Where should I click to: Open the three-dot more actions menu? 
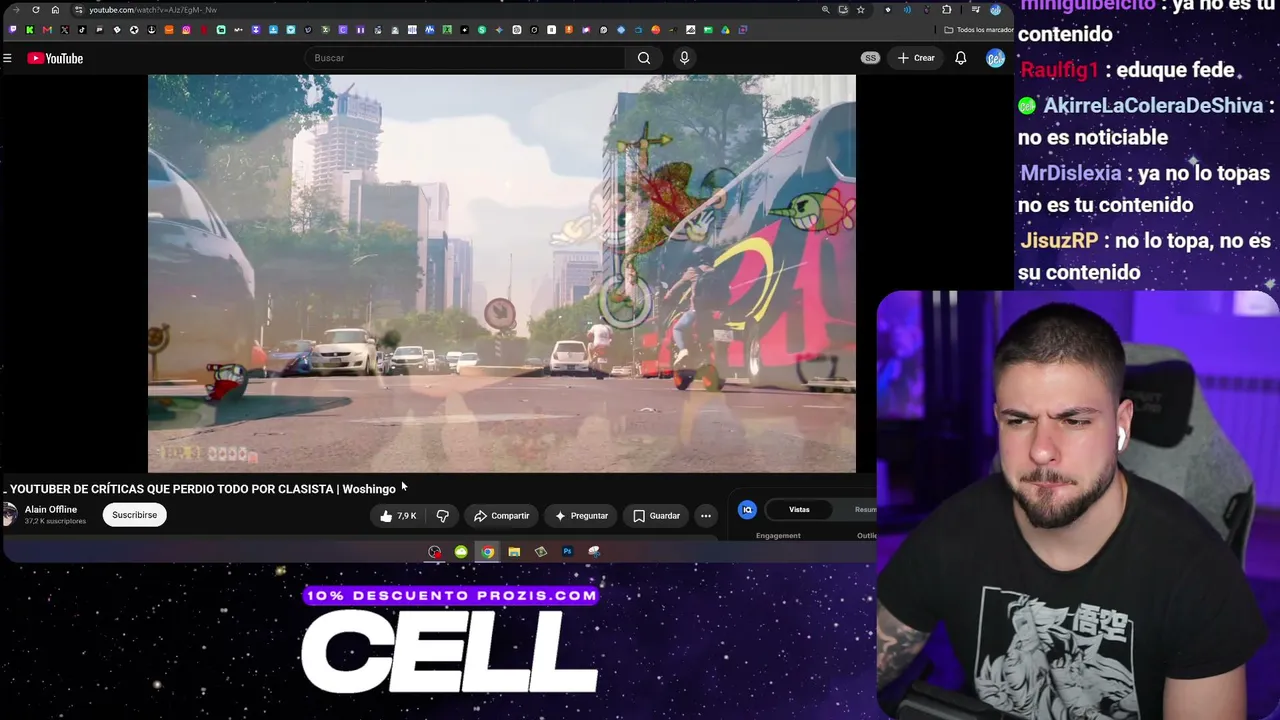[x=706, y=516]
